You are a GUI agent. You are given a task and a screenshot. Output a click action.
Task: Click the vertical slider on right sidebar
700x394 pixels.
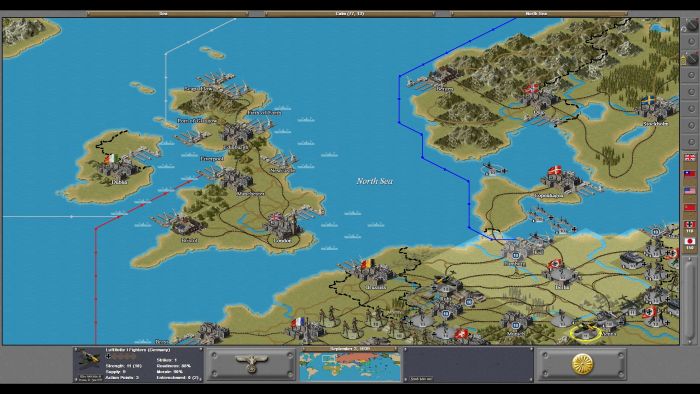(691, 303)
